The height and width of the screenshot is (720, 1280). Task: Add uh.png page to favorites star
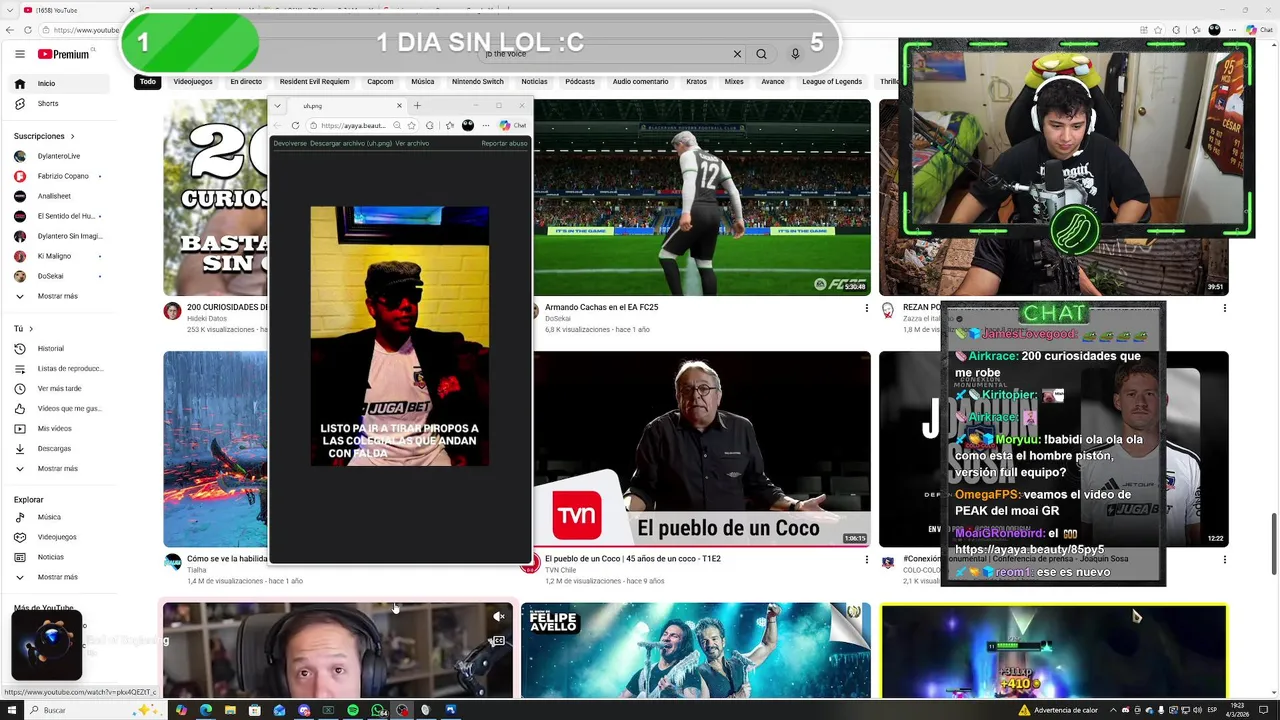(411, 125)
